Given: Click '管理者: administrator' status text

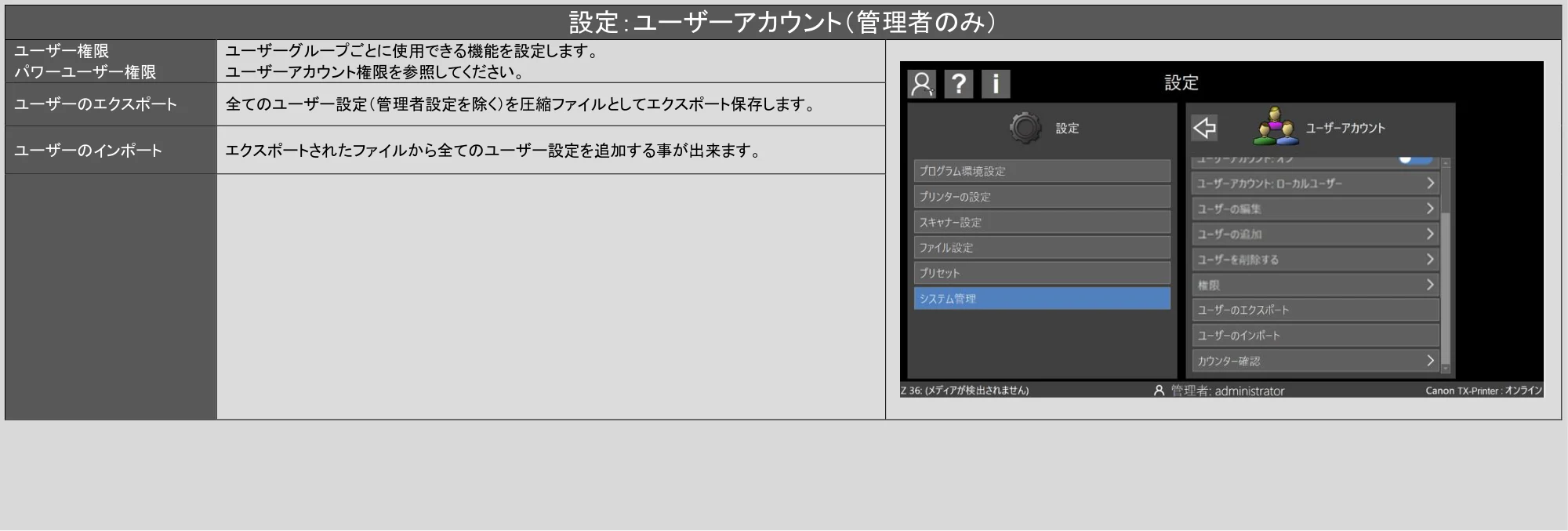Looking at the screenshot, I should pyautogui.click(x=1228, y=391).
